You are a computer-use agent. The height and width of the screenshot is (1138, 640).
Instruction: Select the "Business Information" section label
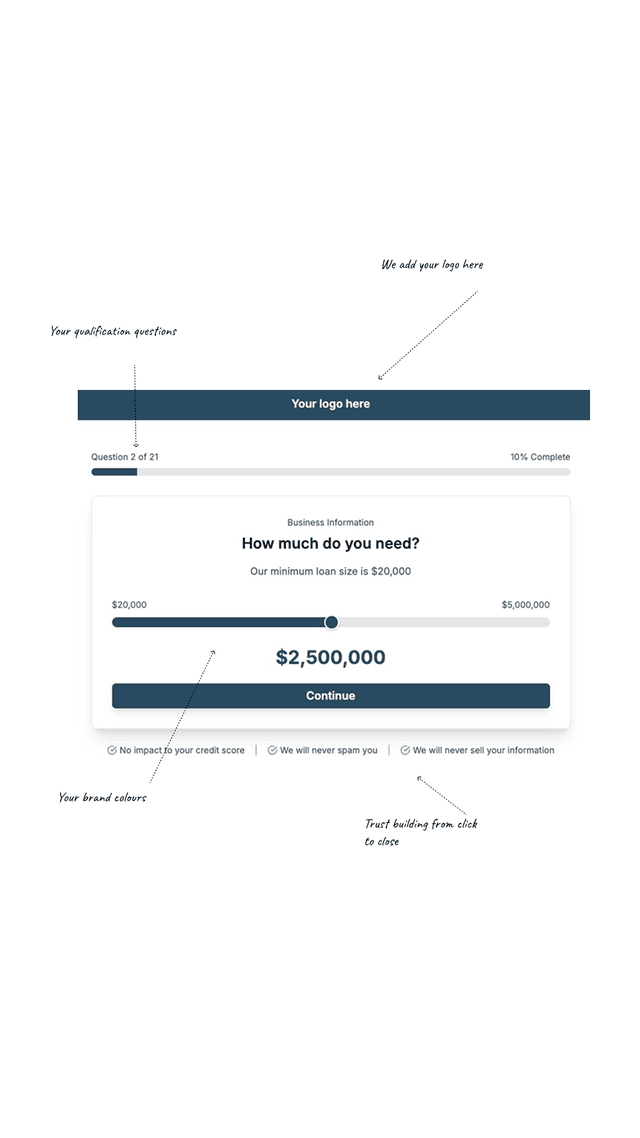click(330, 522)
